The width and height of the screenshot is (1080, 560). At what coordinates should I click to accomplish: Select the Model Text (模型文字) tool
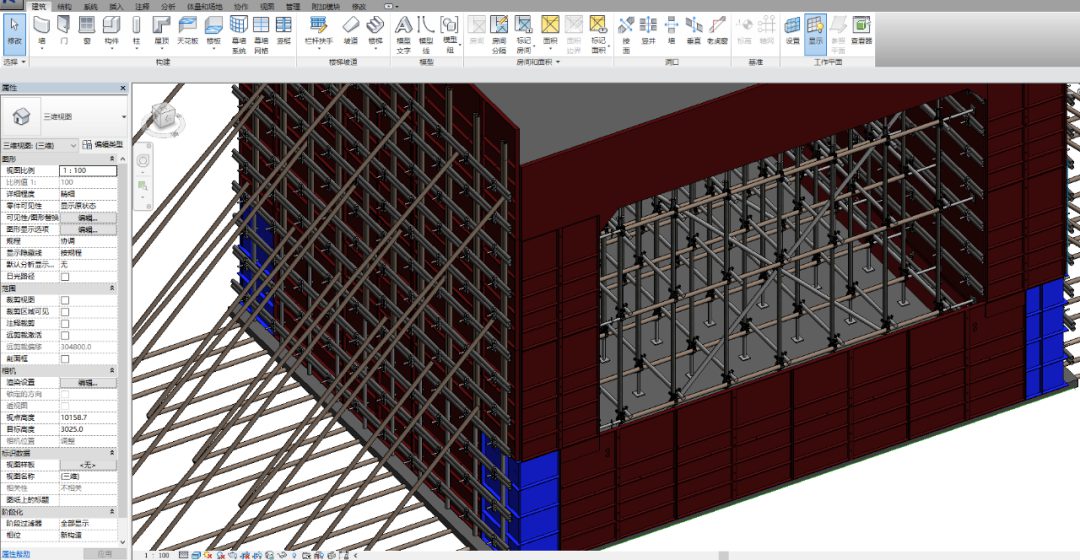(x=404, y=34)
